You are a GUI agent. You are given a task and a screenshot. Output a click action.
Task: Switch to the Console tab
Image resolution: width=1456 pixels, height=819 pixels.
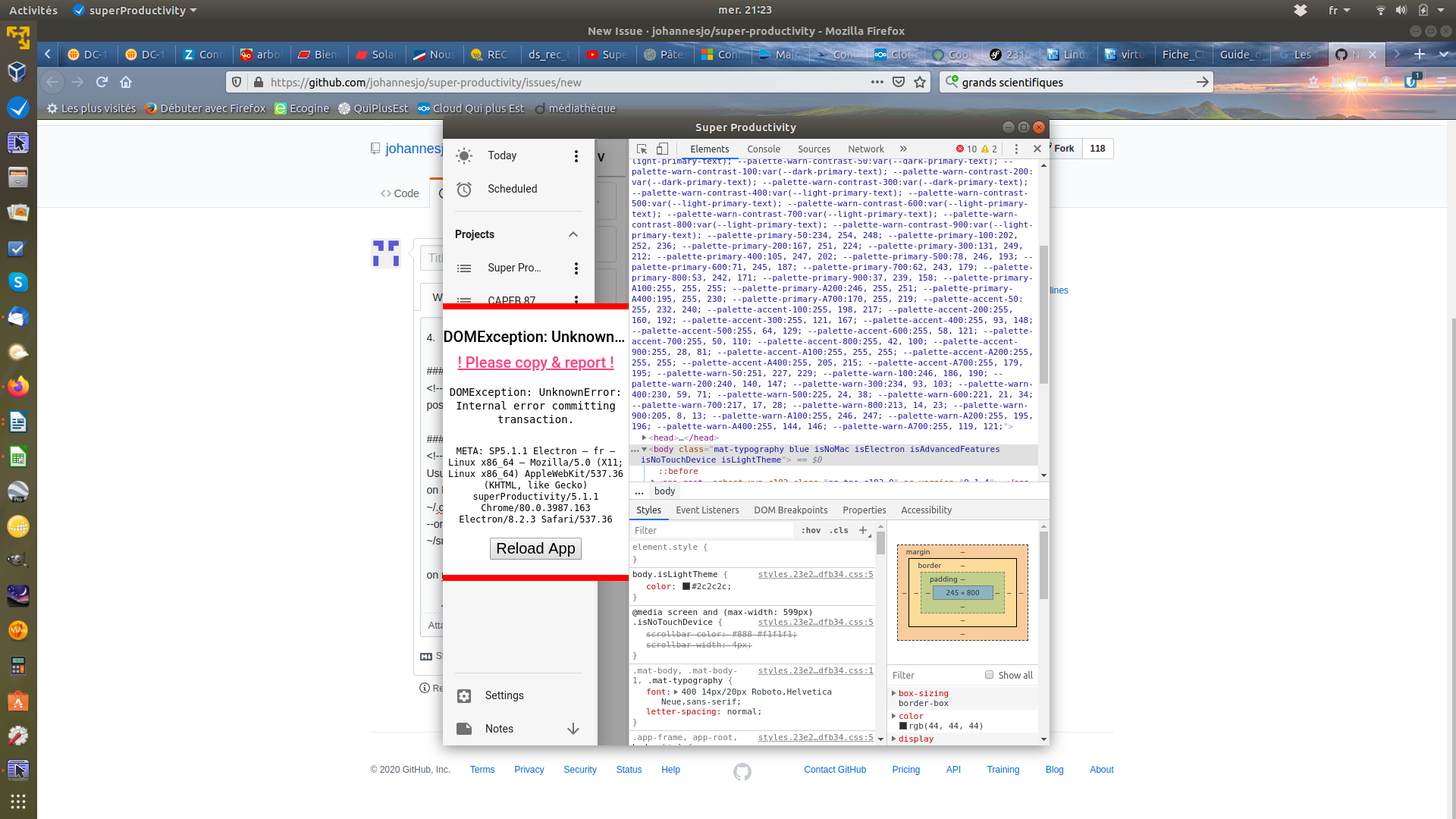(x=763, y=149)
